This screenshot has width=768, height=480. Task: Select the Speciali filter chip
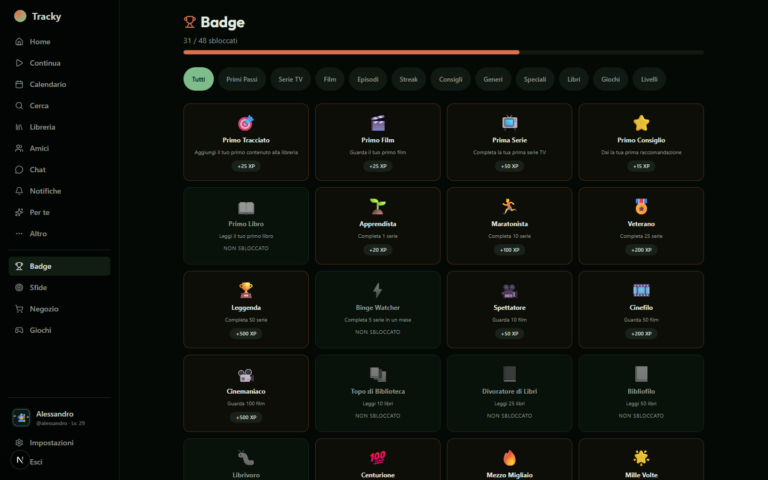(535, 79)
